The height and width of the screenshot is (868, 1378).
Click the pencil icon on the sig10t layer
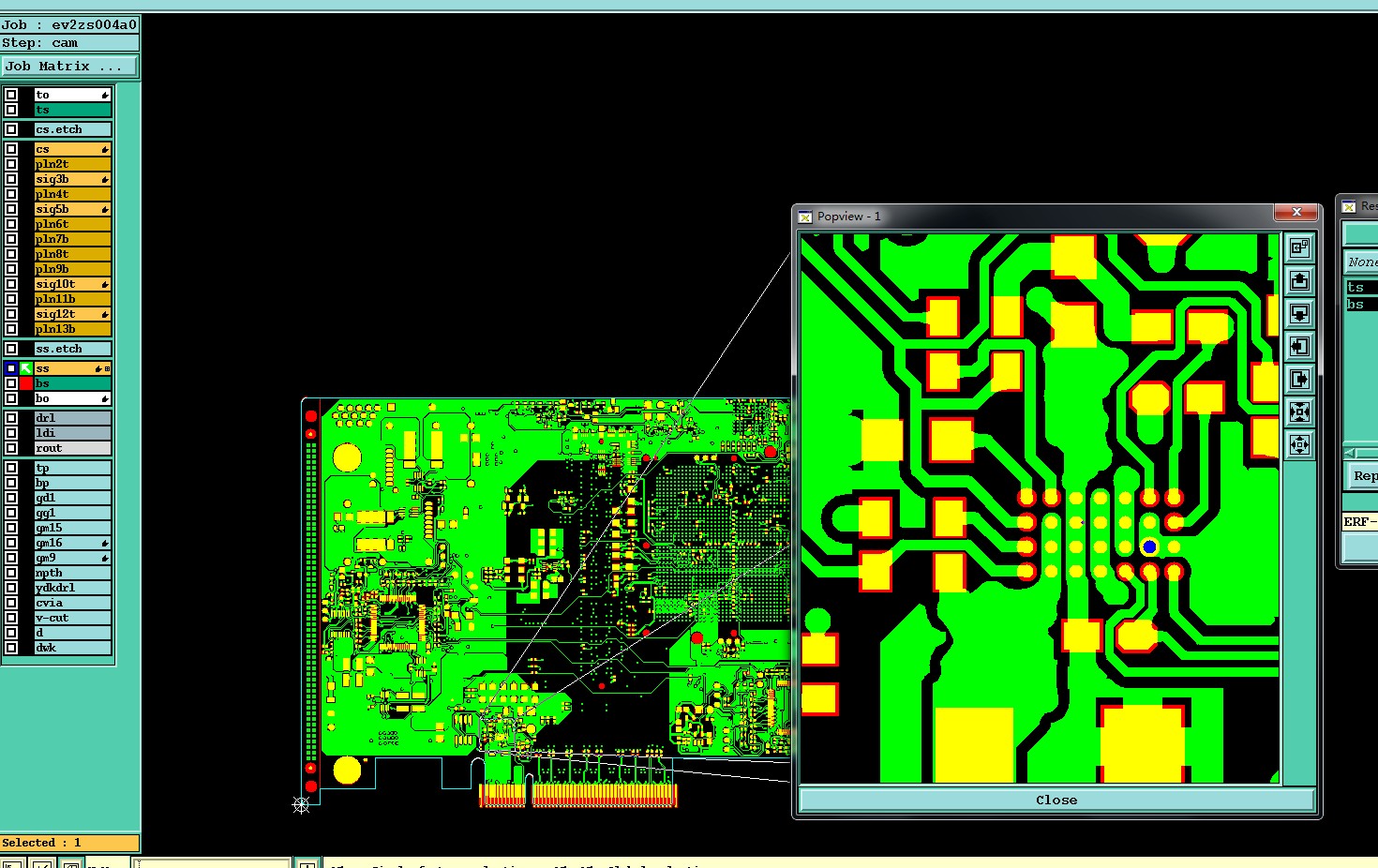click(x=105, y=284)
